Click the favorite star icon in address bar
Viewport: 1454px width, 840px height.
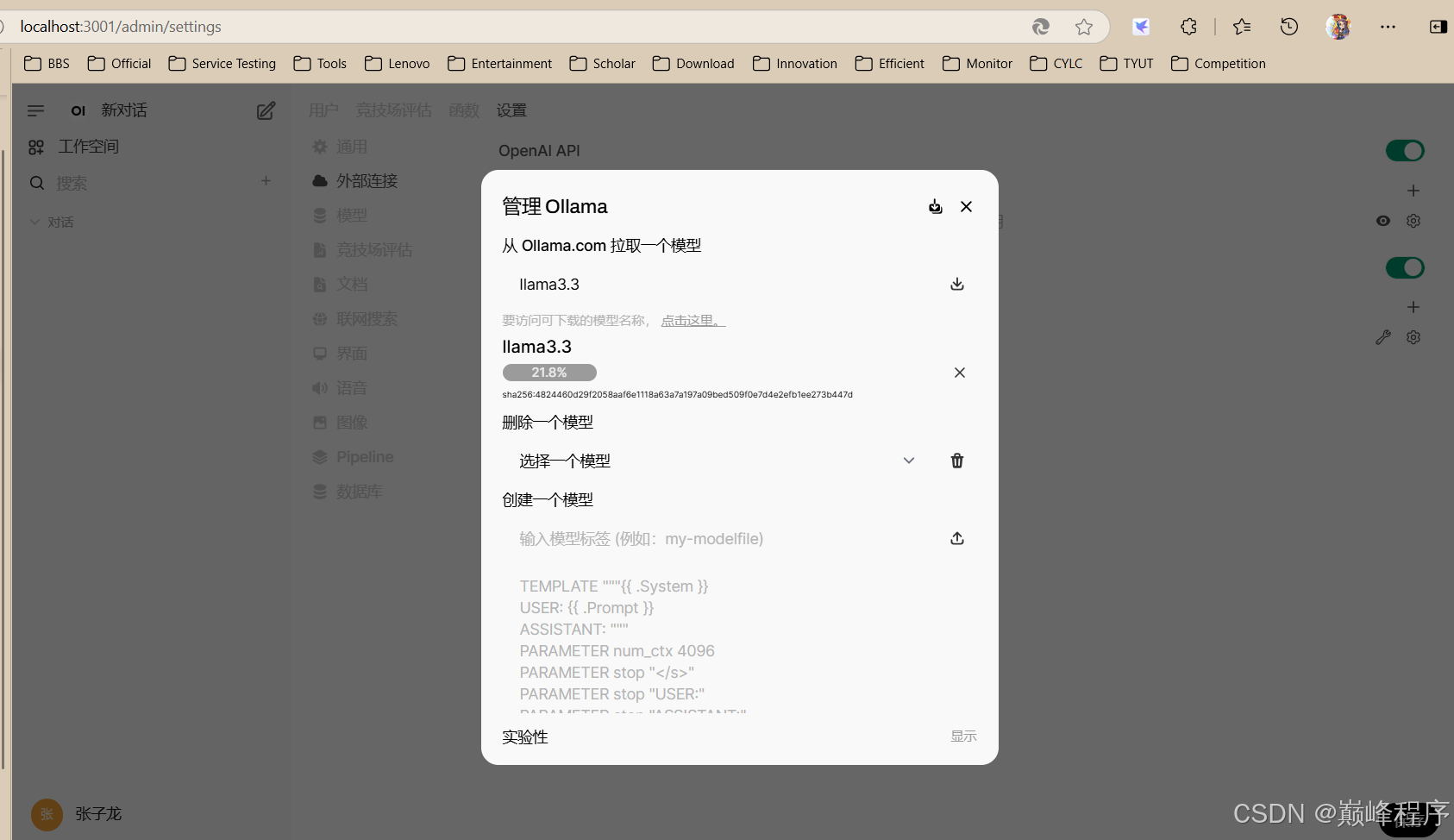[1084, 27]
